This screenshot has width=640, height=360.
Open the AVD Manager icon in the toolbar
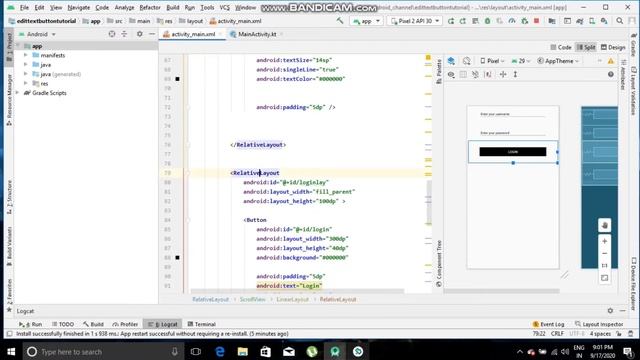pos(592,21)
